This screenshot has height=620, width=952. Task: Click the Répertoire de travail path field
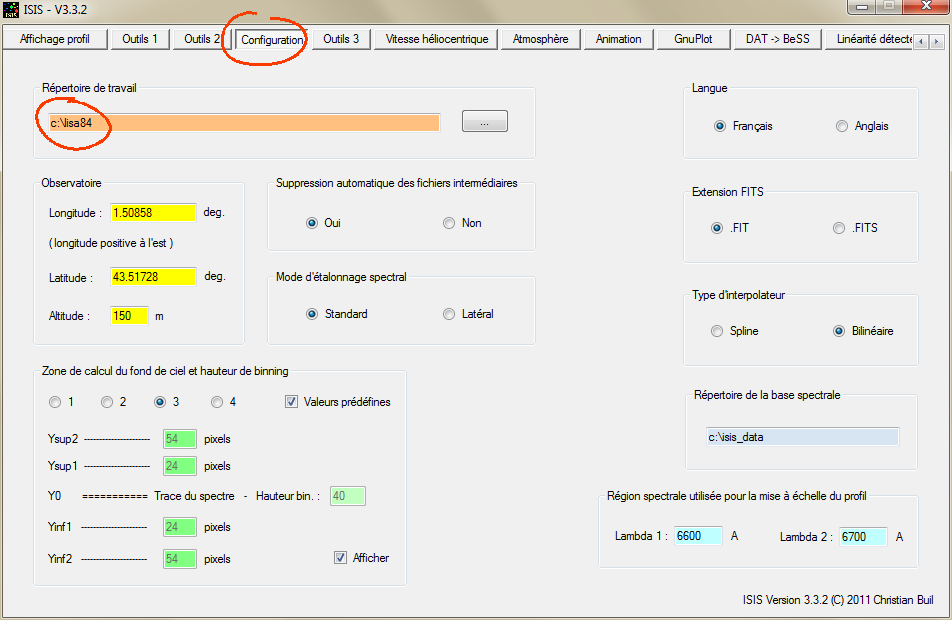pos(242,122)
